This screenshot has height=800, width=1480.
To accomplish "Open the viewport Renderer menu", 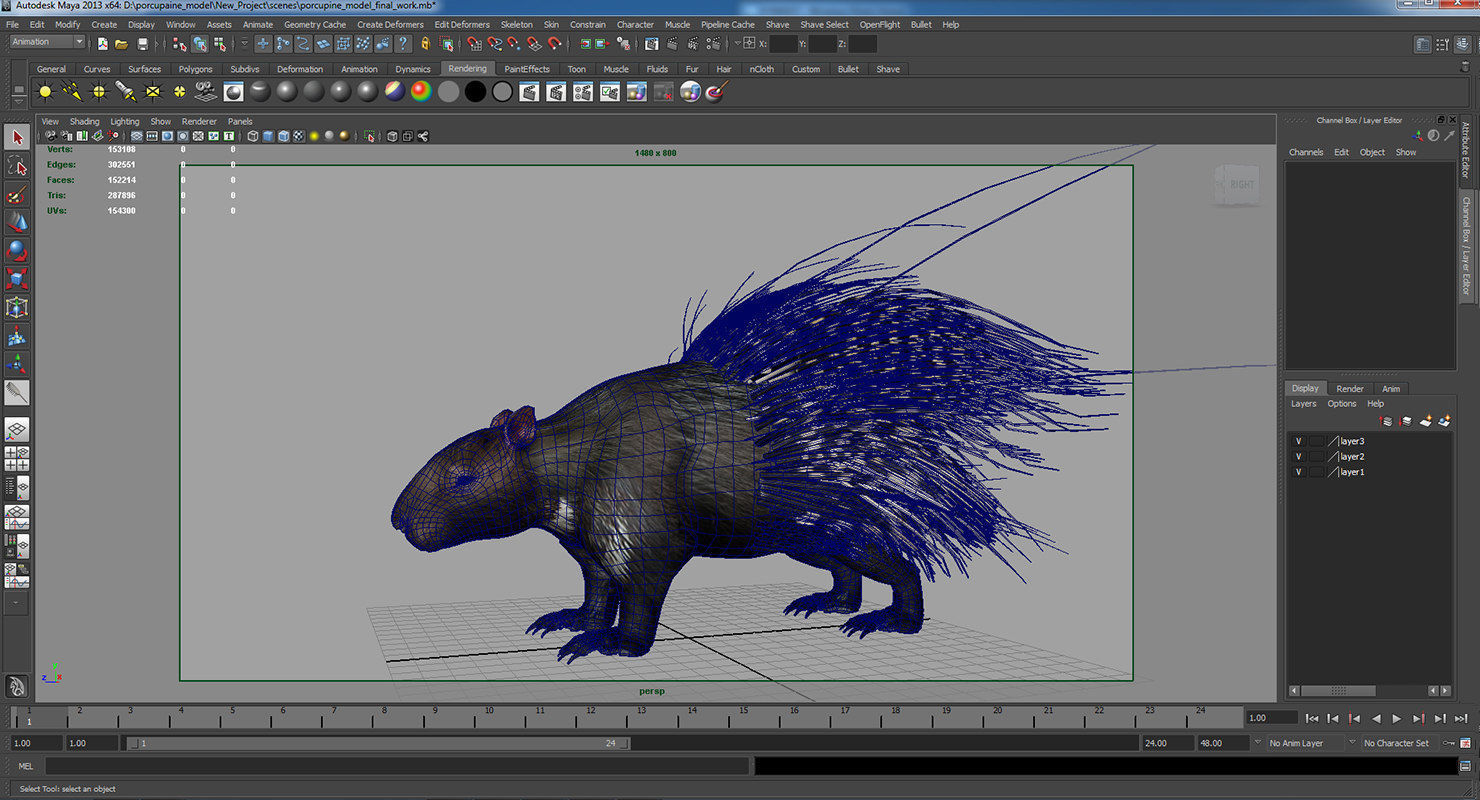I will [199, 121].
